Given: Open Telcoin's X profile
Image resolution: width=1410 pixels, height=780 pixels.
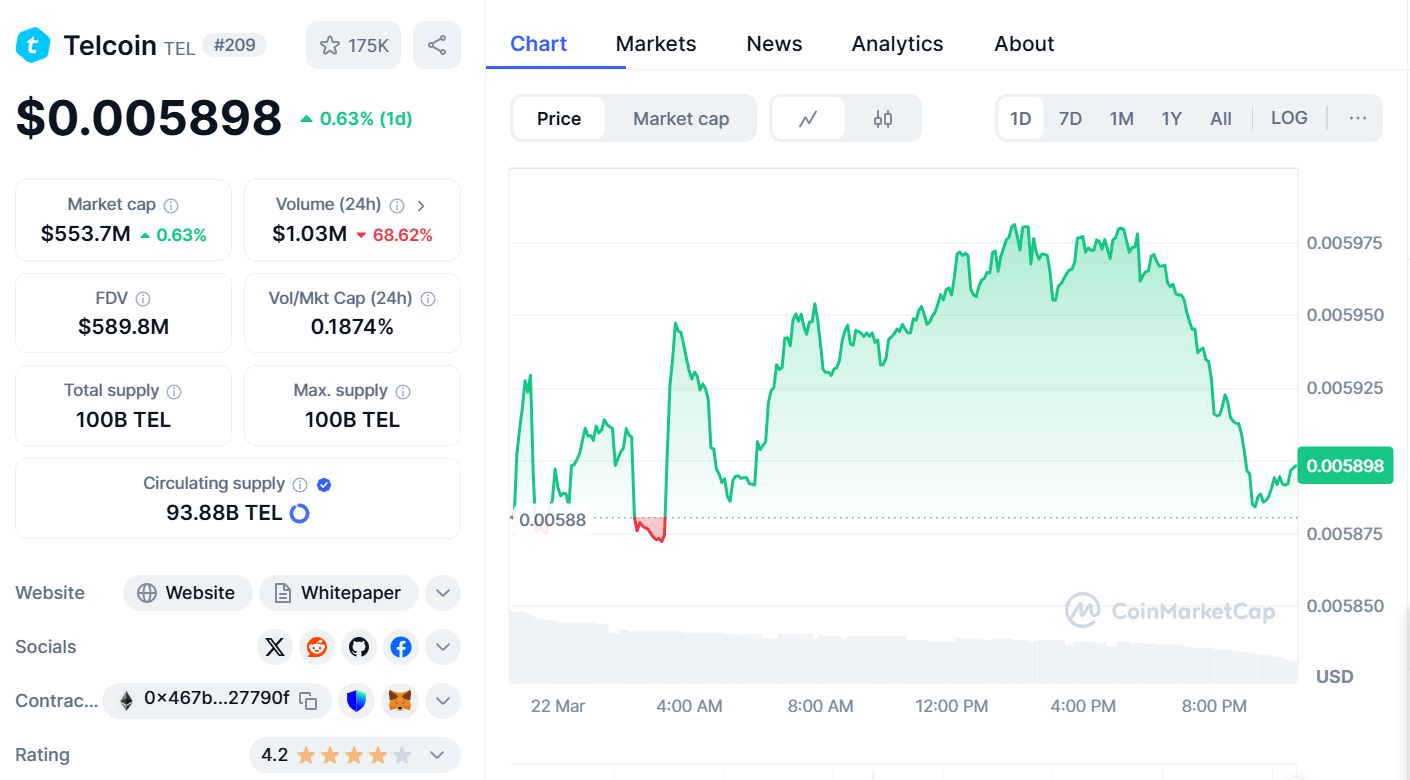Looking at the screenshot, I should [x=275, y=647].
